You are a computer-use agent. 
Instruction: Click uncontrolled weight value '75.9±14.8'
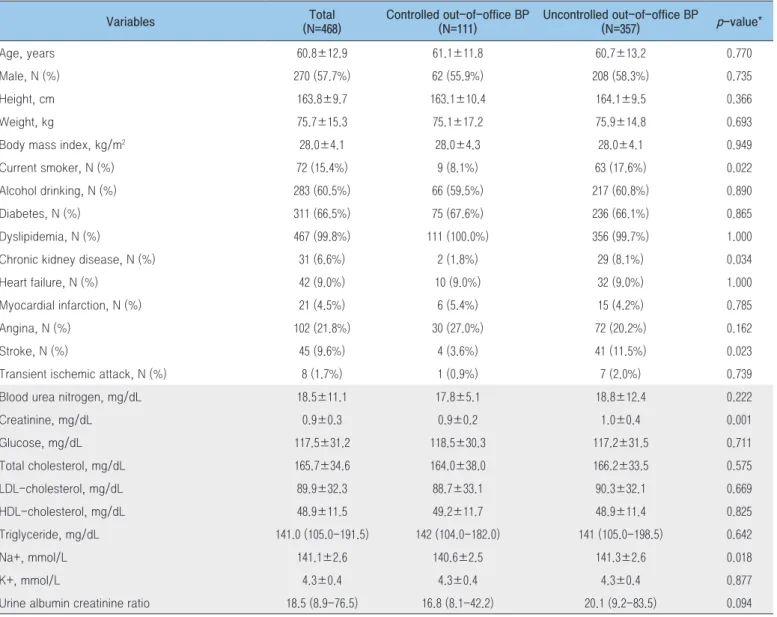coord(620,122)
